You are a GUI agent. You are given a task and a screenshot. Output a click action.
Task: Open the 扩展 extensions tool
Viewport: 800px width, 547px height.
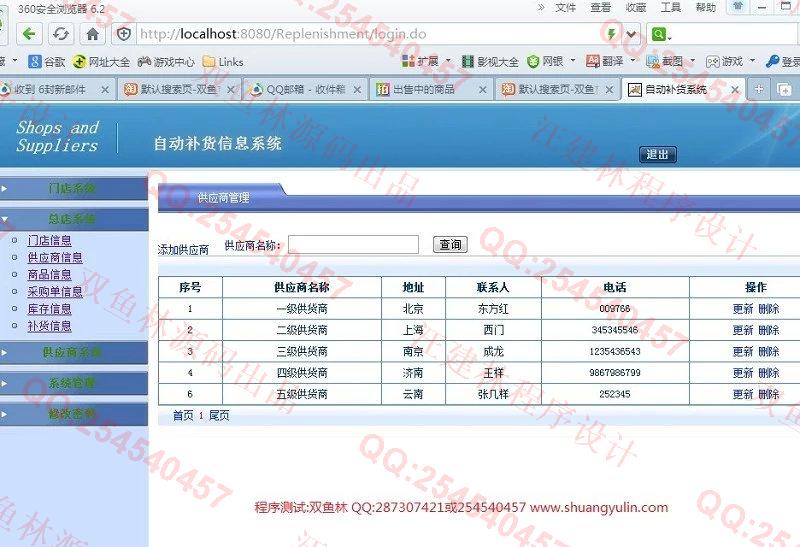coord(420,61)
